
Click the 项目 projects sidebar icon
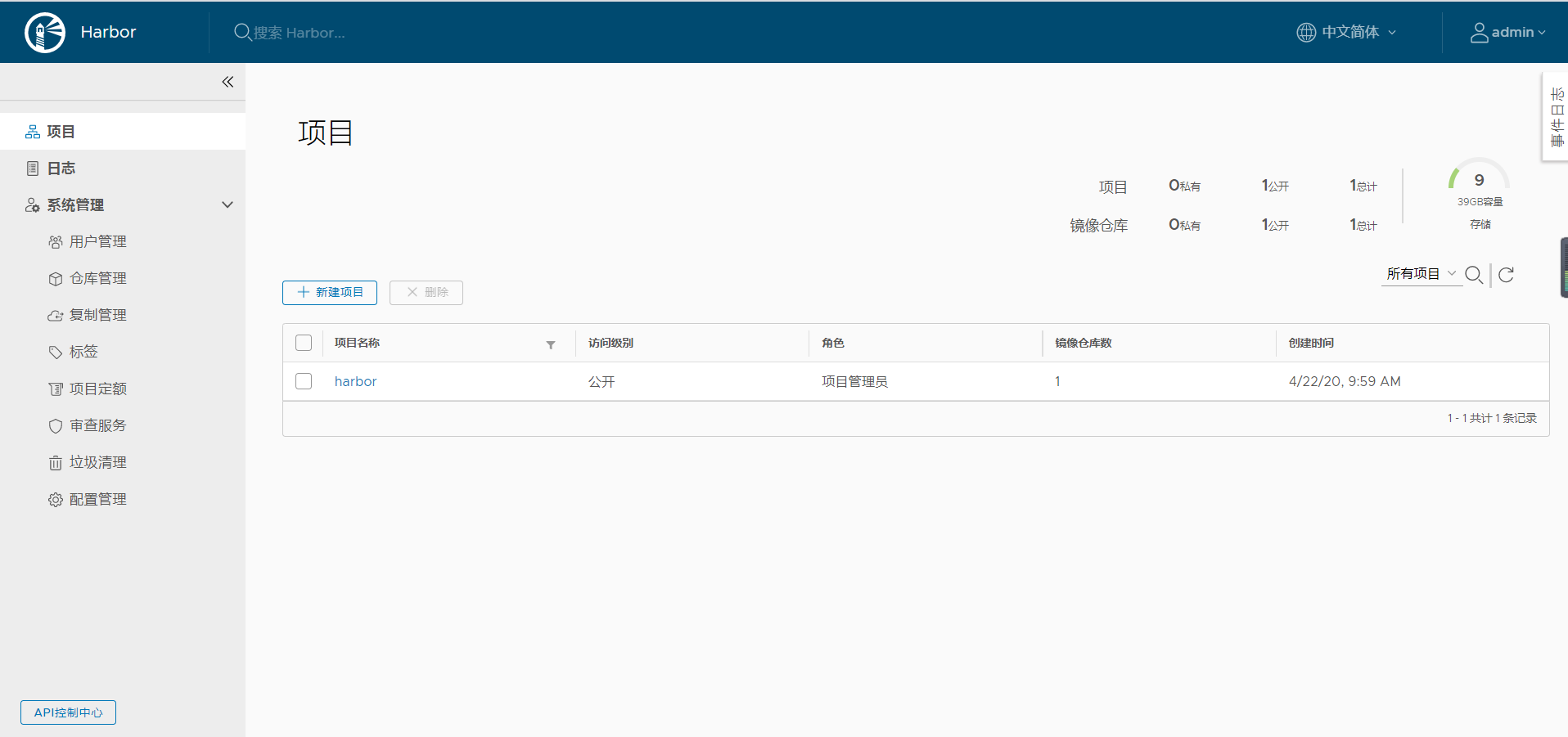pyautogui.click(x=33, y=132)
